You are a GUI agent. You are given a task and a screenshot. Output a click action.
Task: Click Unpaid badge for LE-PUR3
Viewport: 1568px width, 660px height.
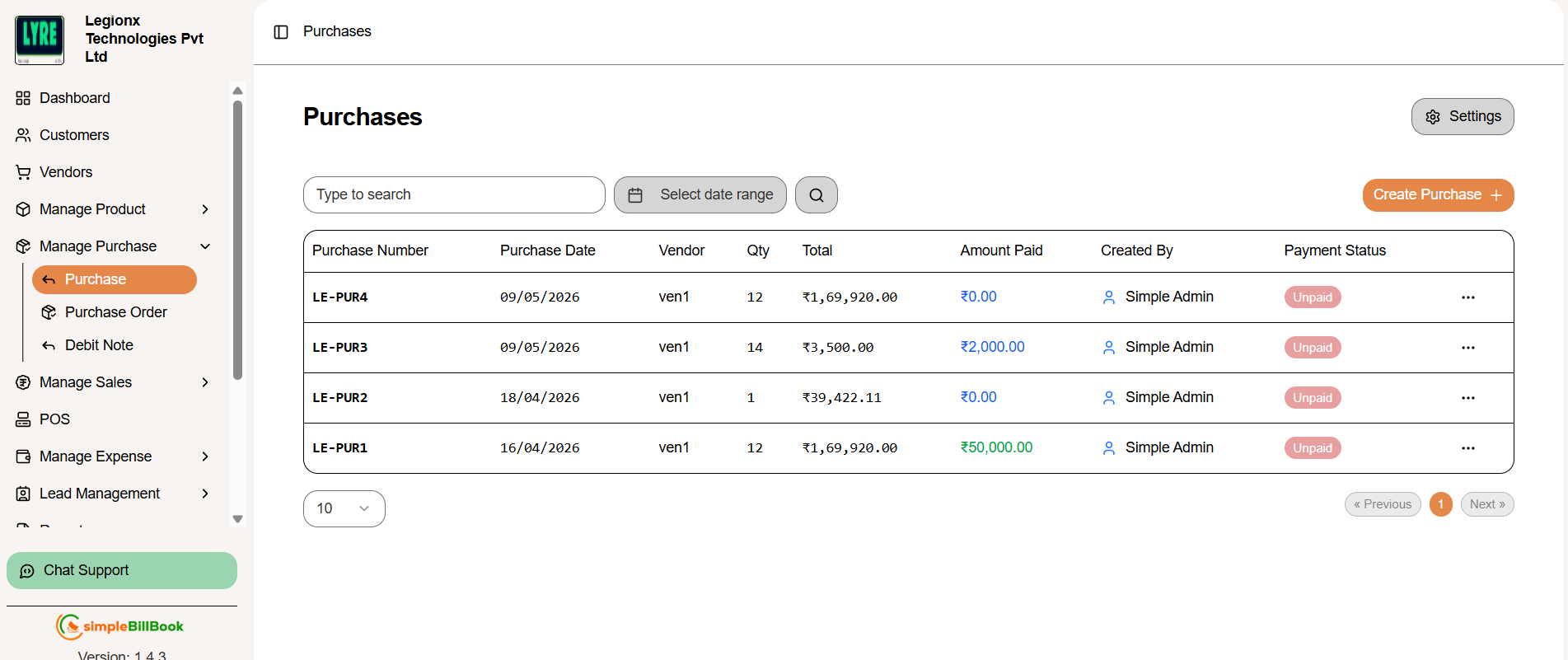[x=1313, y=348]
